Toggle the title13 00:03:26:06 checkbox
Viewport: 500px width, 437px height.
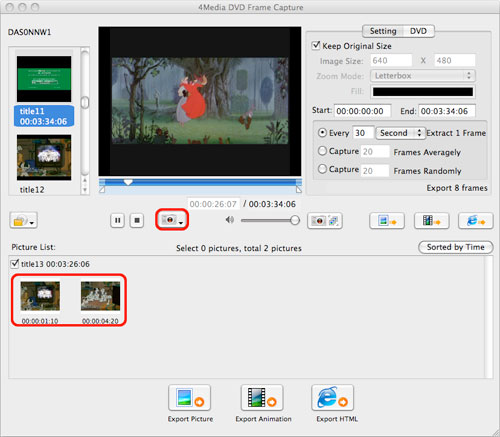(14, 264)
